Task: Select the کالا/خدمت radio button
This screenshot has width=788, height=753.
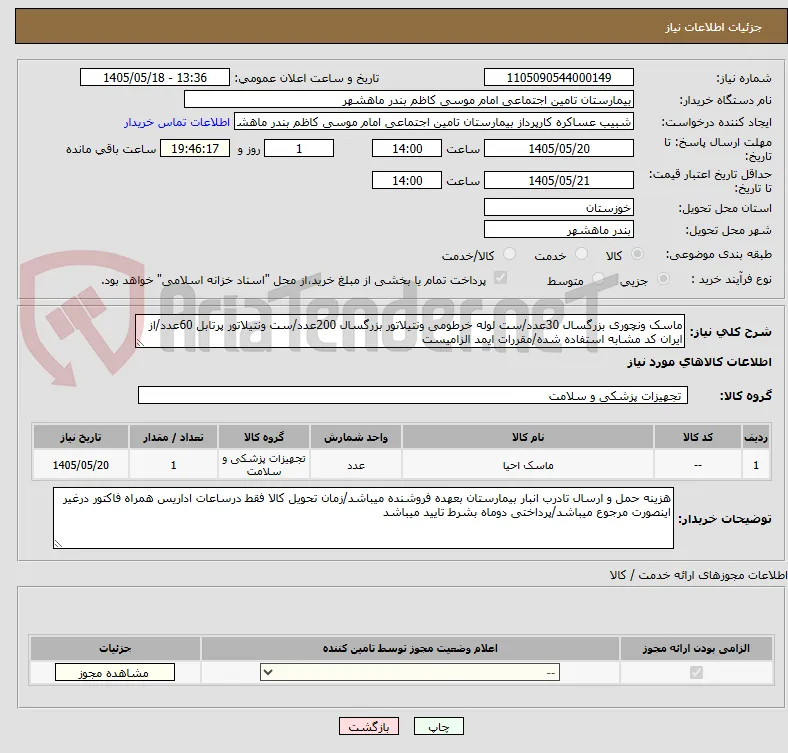Action: tap(510, 254)
